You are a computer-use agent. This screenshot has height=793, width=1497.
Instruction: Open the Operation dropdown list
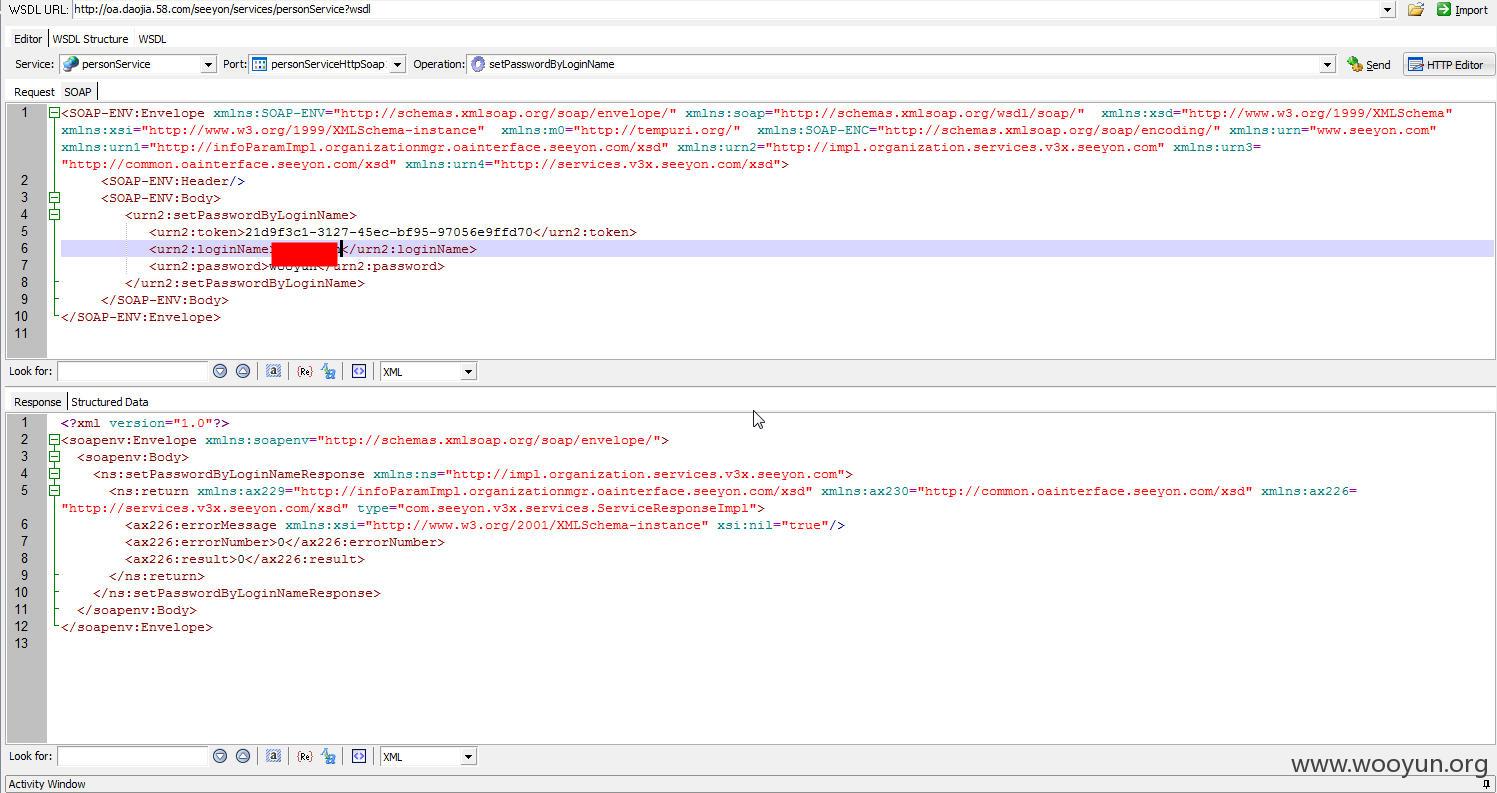(1327, 64)
